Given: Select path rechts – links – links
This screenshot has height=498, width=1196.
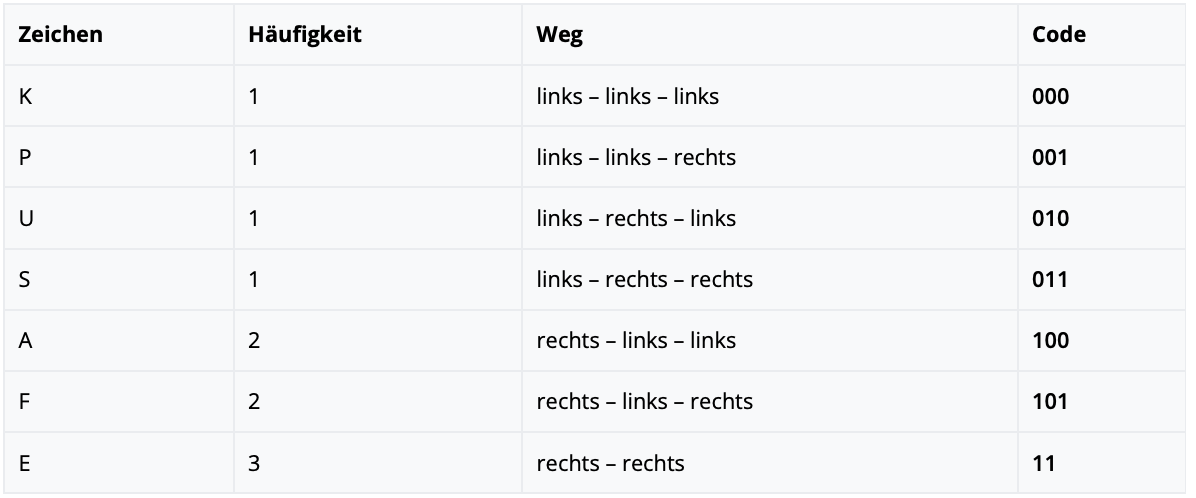Looking at the screenshot, I should tap(636, 340).
